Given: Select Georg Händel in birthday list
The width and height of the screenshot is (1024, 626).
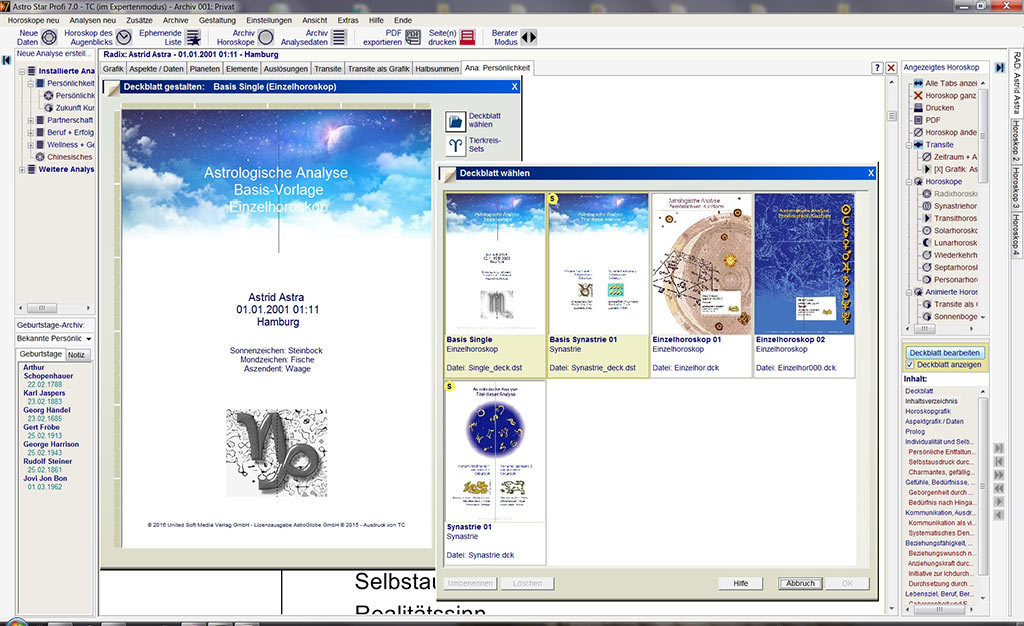Looking at the screenshot, I should (x=47, y=410).
